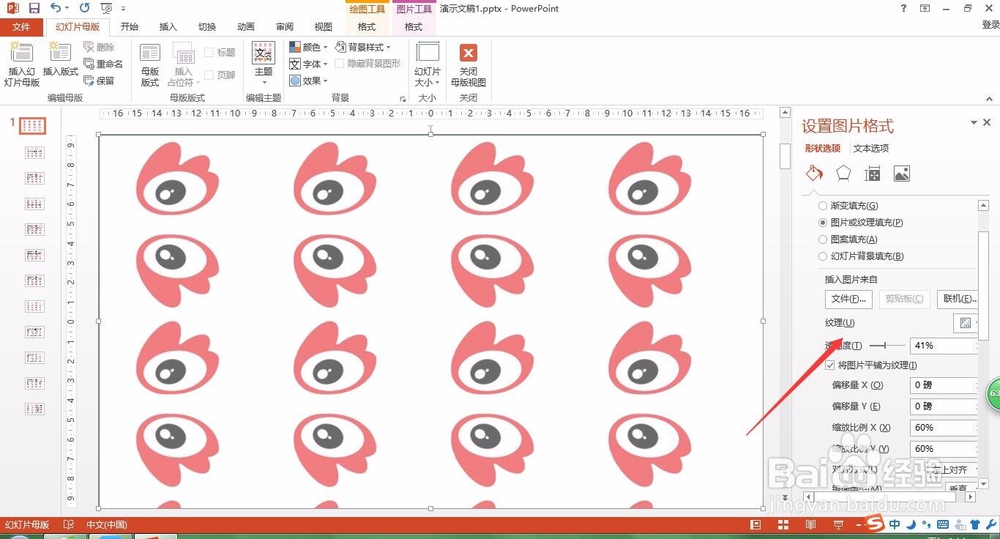Select Gradient fill (渐变填充) radio
Screen dimensions: 1000x539
click(x=823, y=205)
